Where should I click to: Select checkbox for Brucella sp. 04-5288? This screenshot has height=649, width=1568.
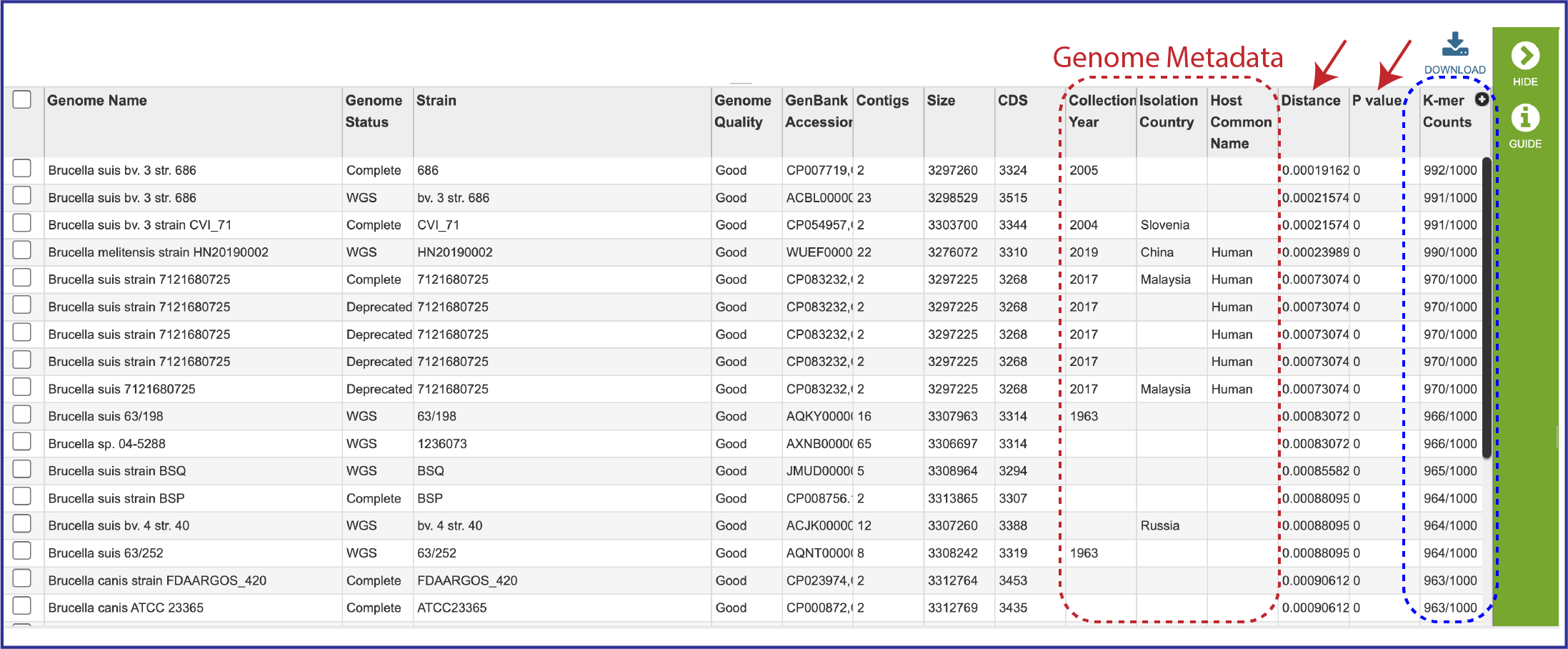click(22, 442)
